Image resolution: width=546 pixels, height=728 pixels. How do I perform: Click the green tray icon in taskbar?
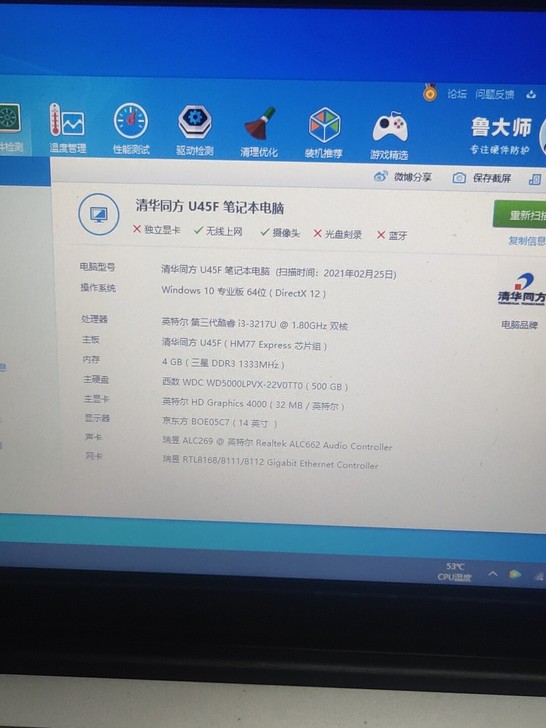point(515,574)
